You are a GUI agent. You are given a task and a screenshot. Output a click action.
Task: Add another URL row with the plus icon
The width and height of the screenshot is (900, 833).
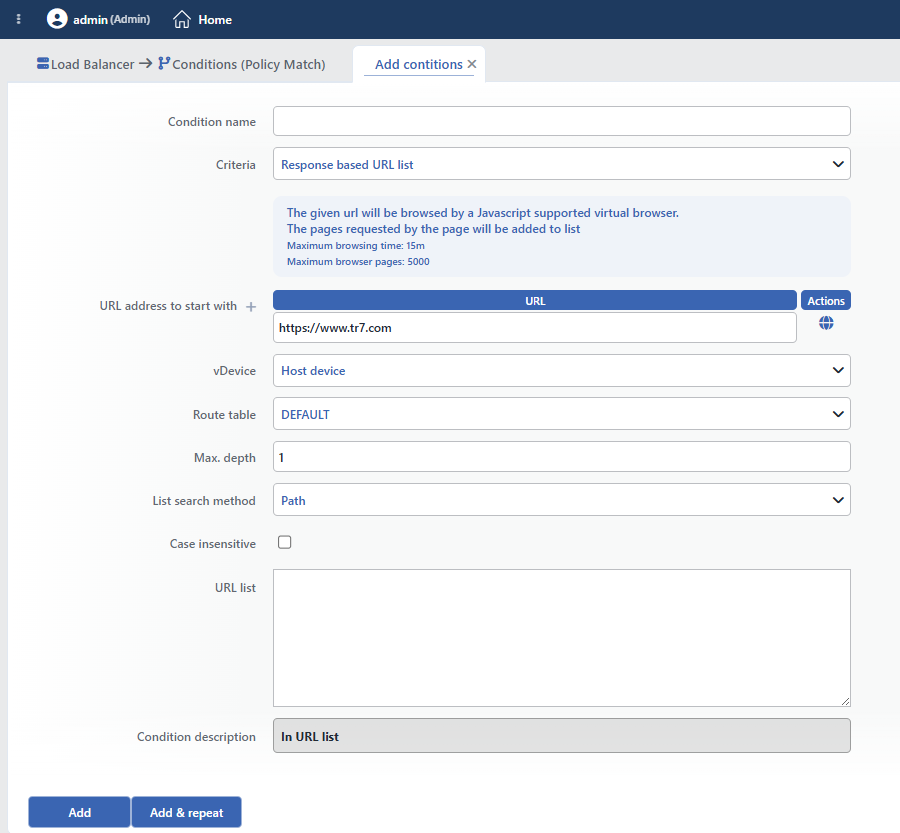(x=251, y=307)
